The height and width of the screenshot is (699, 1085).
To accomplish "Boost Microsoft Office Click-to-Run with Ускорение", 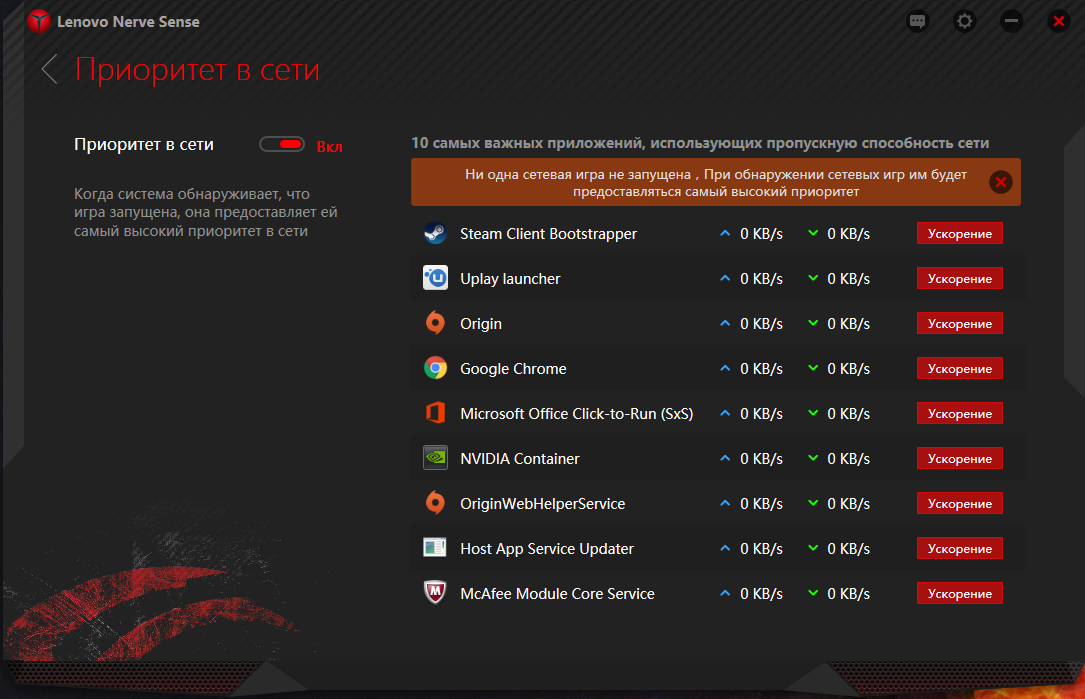I will tap(960, 413).
